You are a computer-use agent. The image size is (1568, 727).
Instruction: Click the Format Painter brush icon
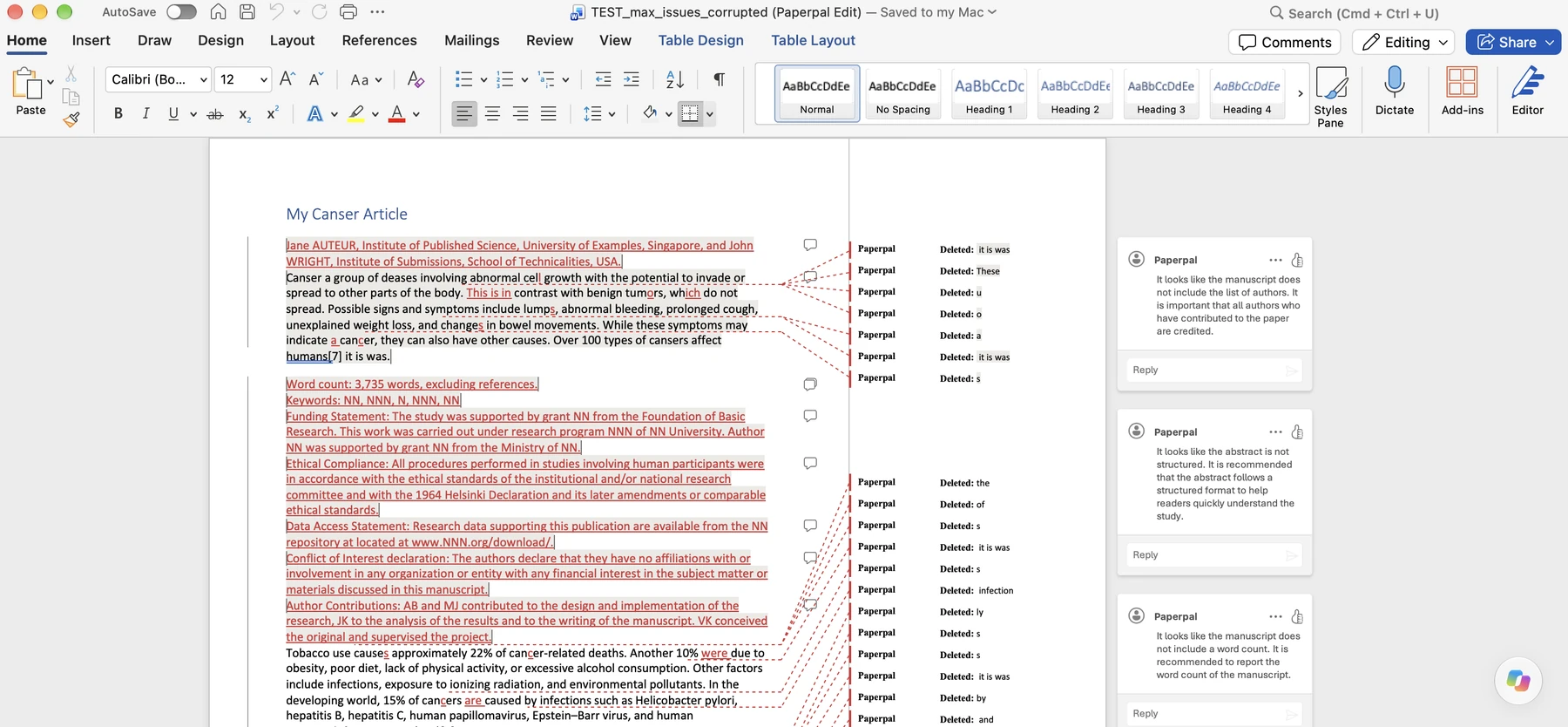[71, 119]
